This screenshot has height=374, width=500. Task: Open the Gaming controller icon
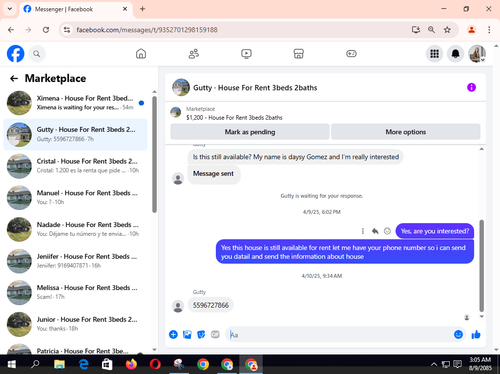pos(351,54)
